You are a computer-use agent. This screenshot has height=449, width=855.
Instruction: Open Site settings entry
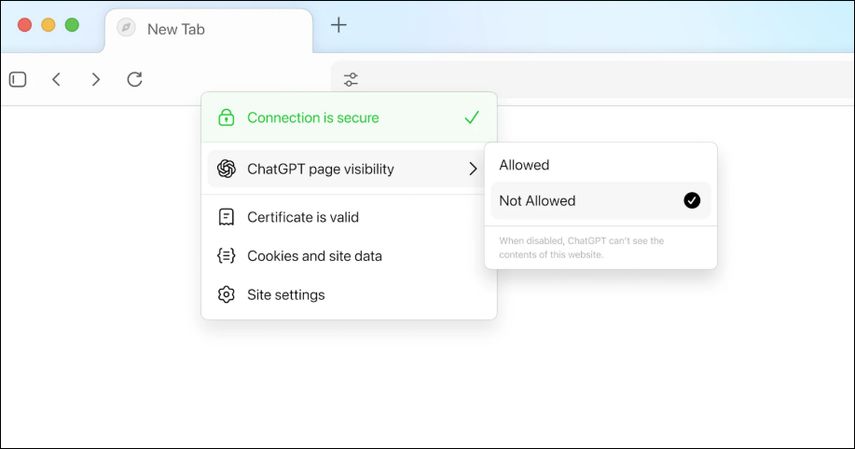(x=348, y=295)
